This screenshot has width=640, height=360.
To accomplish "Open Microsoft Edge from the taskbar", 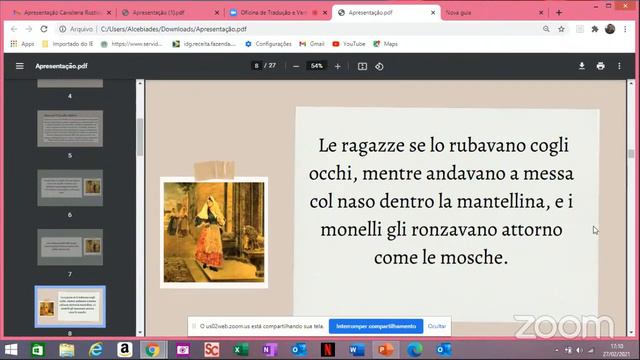I will [415, 350].
